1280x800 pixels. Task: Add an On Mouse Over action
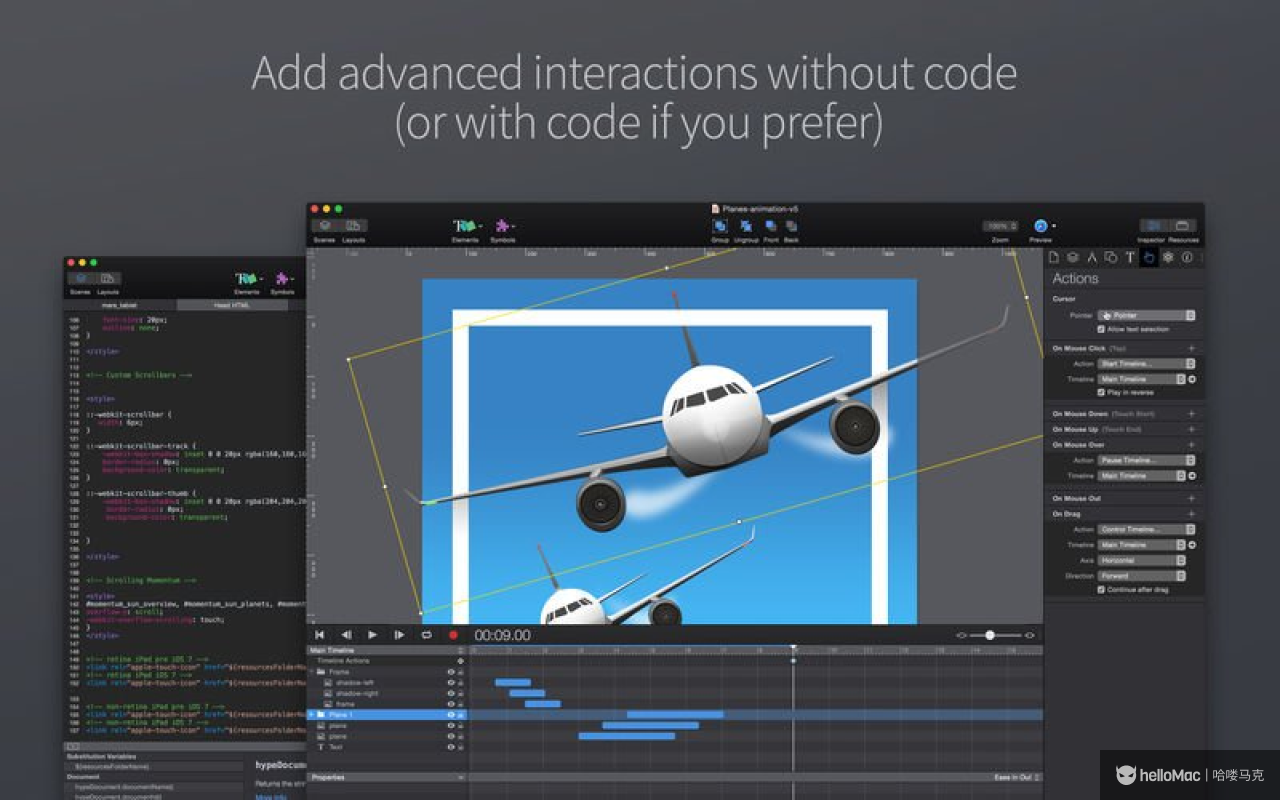(1191, 444)
